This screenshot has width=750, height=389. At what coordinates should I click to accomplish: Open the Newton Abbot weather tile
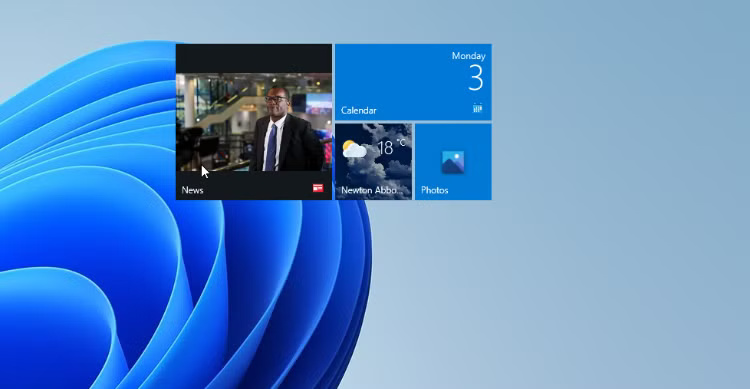tap(374, 162)
